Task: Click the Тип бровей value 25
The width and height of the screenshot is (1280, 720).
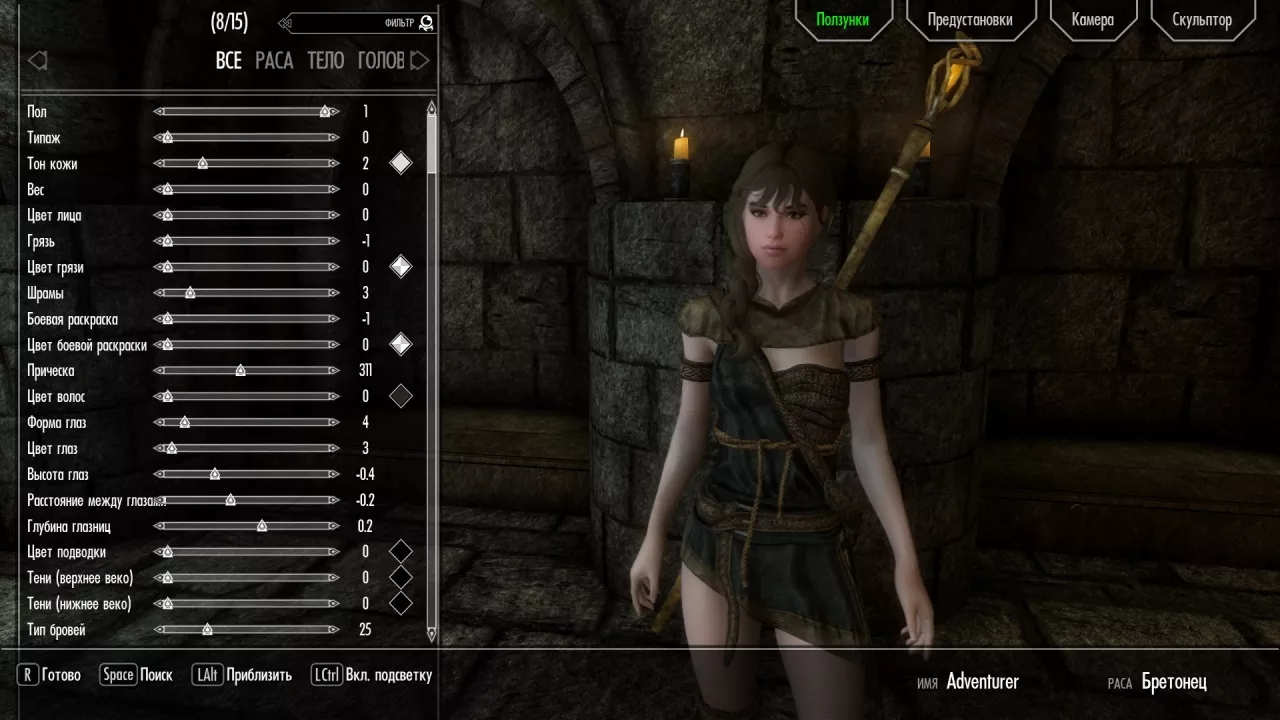Action: (365, 630)
